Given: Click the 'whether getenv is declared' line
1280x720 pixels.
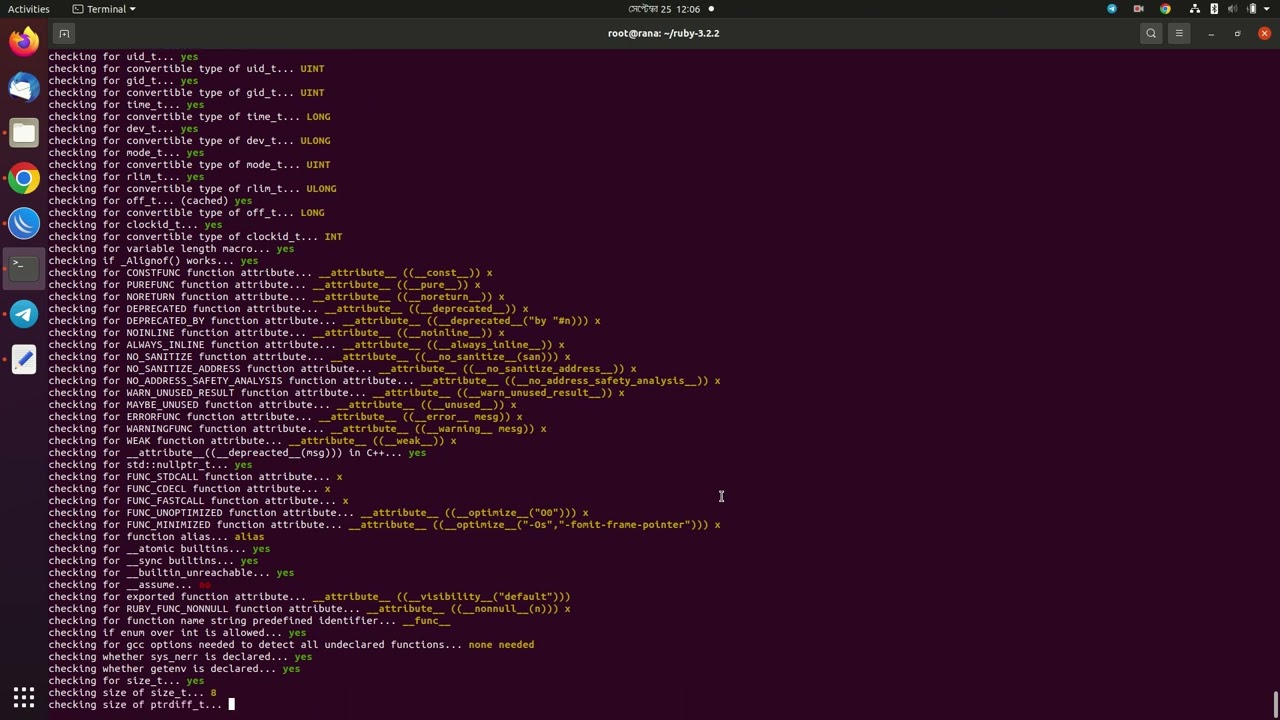Looking at the screenshot, I should pyautogui.click(x=174, y=669).
